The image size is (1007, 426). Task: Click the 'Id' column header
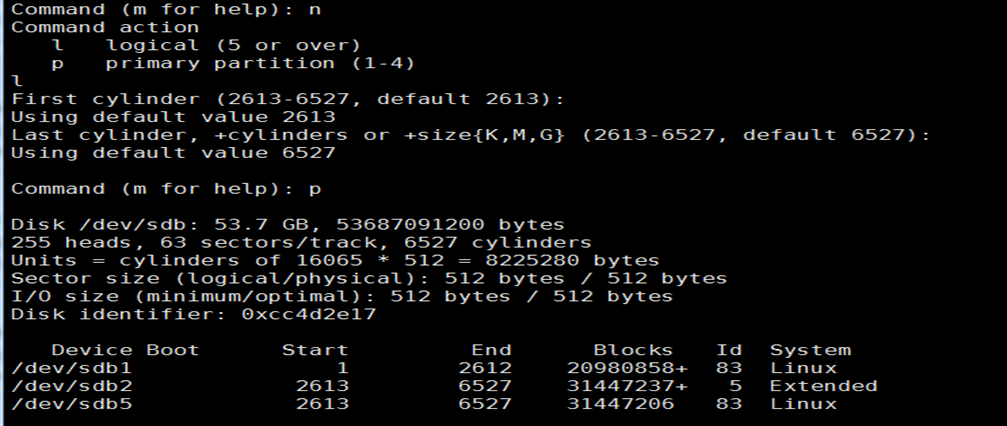(729, 350)
